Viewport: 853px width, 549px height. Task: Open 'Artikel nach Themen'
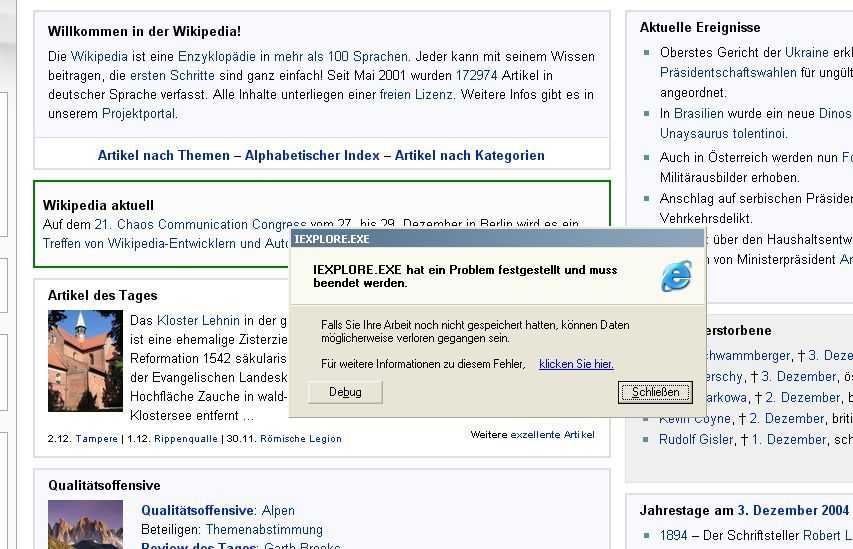pos(164,156)
